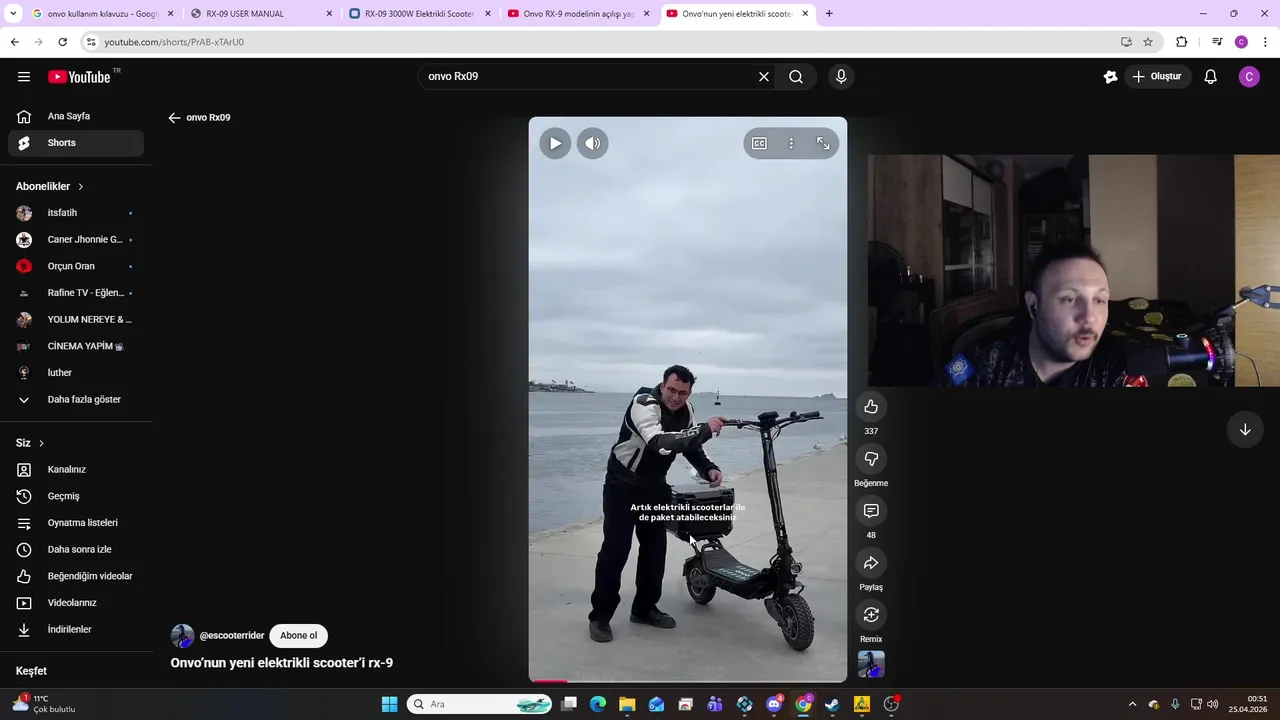Expand Daha fazla göster subscriptions
The height and width of the screenshot is (720, 1280).
(76, 400)
